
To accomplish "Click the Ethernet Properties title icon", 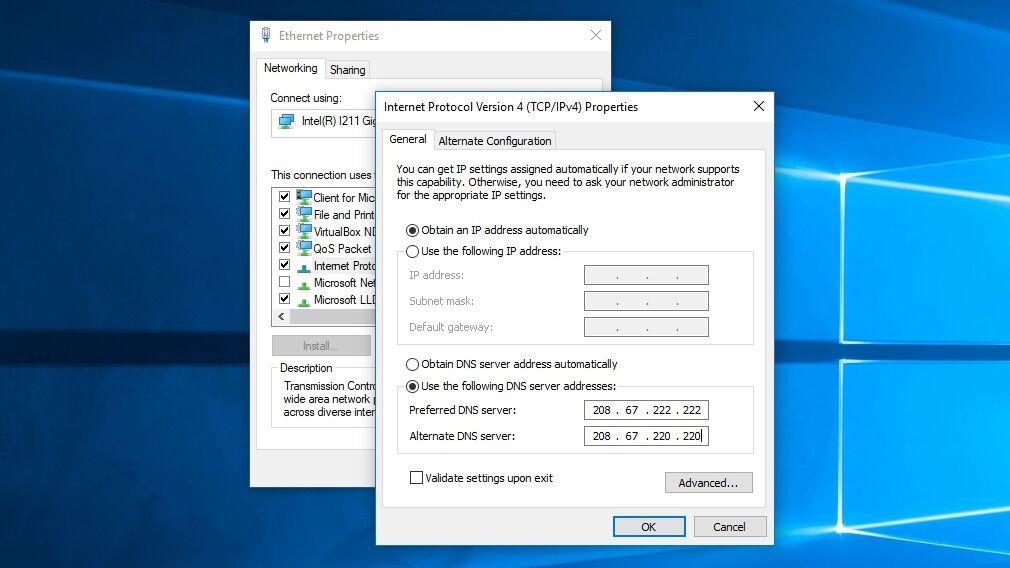I will (266, 35).
